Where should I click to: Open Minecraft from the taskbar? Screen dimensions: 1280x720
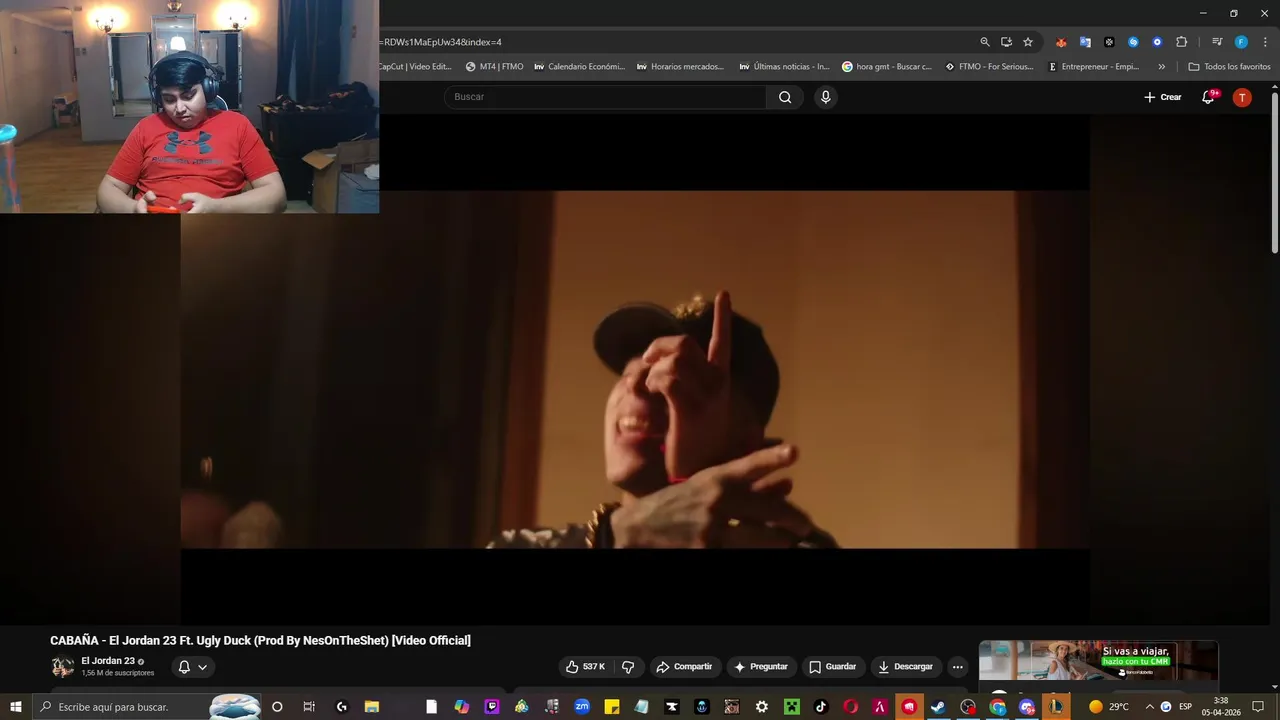(791, 707)
